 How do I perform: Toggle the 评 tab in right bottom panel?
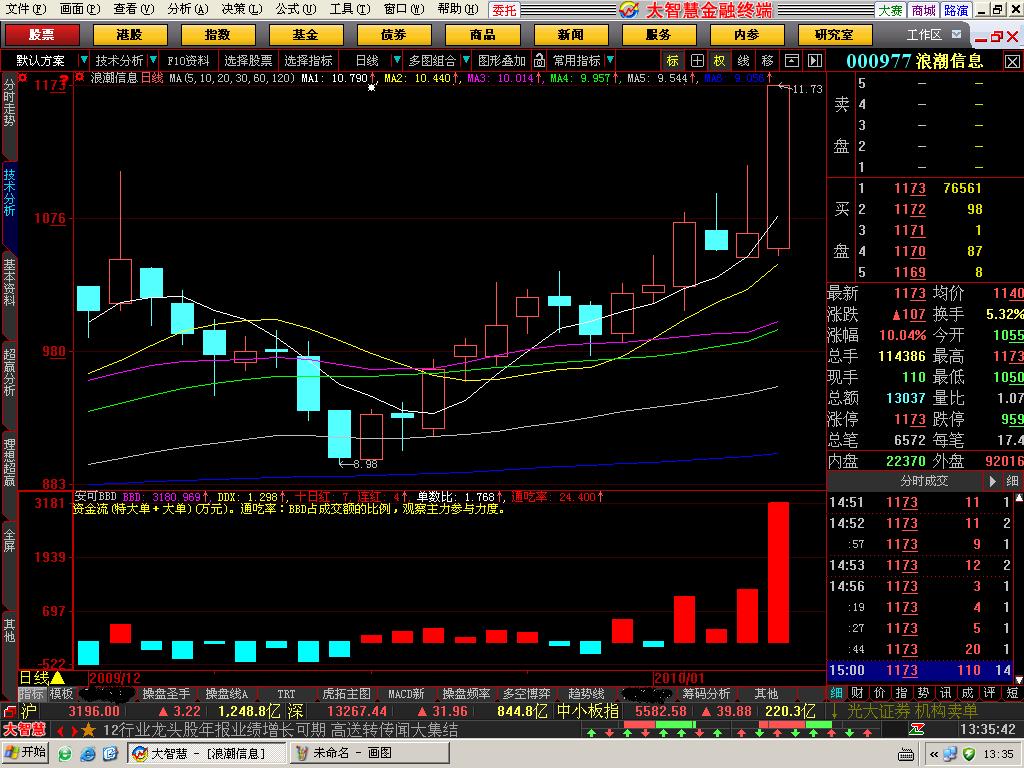(x=989, y=693)
